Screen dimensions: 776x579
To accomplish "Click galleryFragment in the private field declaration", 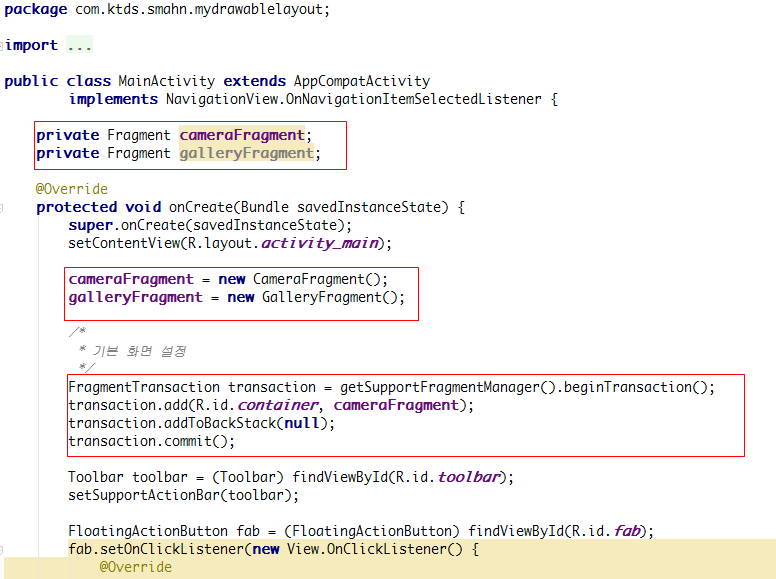I will (246, 153).
